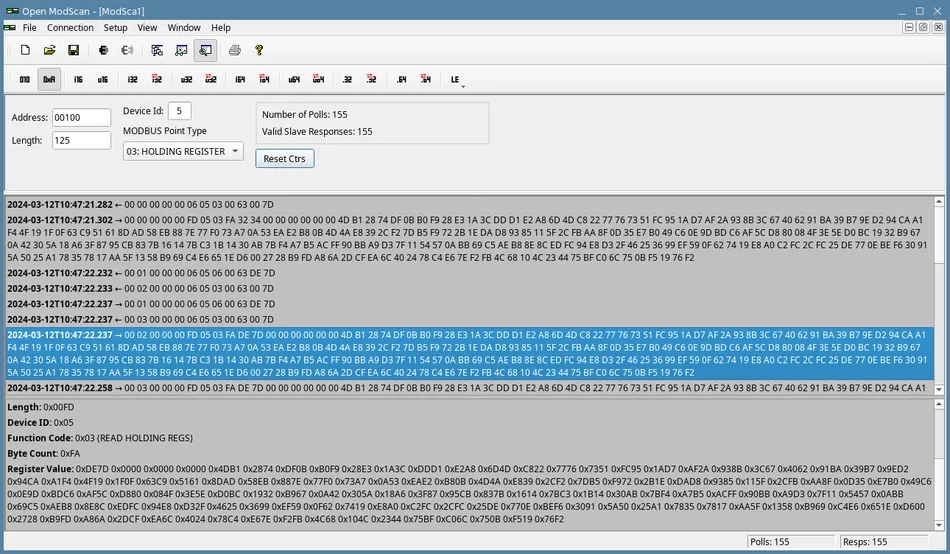Click Resps: 155 in status bar
Viewport: 950px width, 554px height.
pos(865,542)
